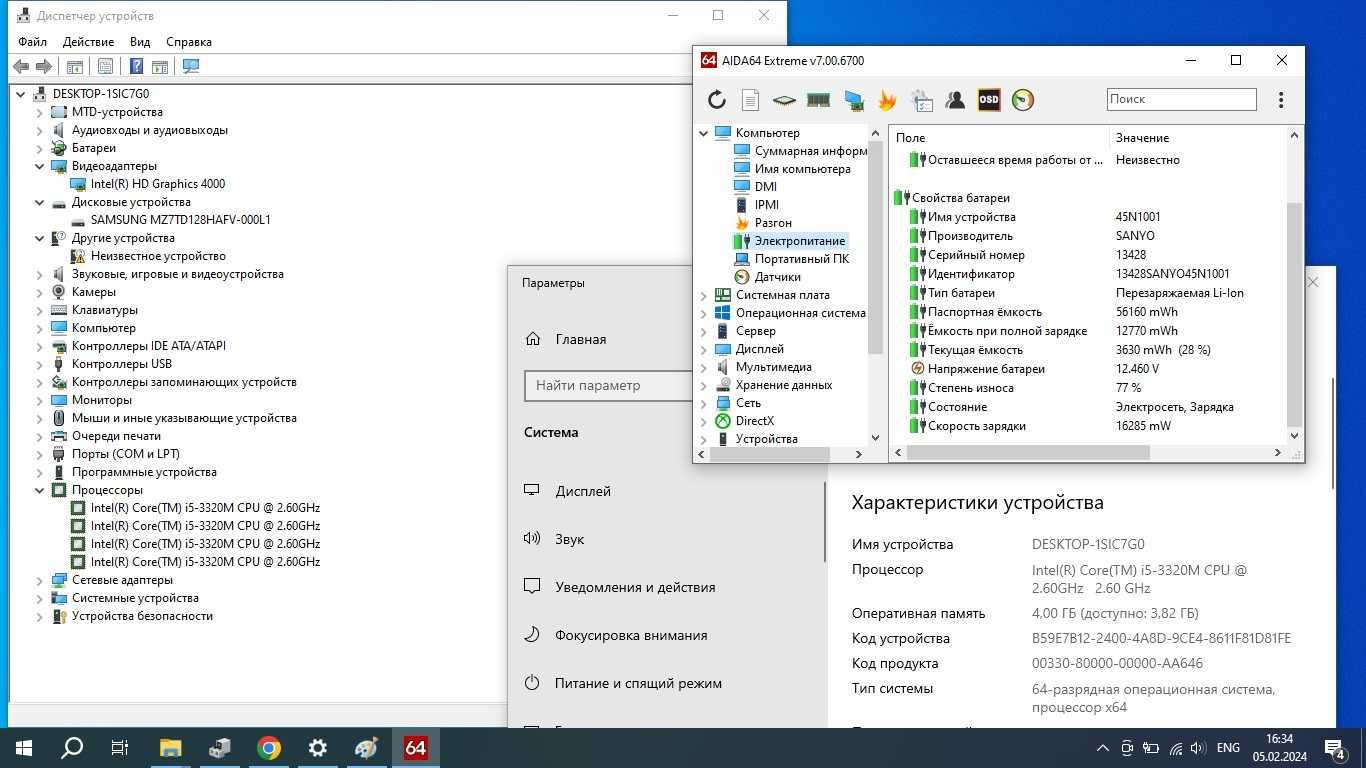This screenshot has width=1366, height=768.
Task: Select Неизвестное устройство in Device Manager
Action: [158, 256]
